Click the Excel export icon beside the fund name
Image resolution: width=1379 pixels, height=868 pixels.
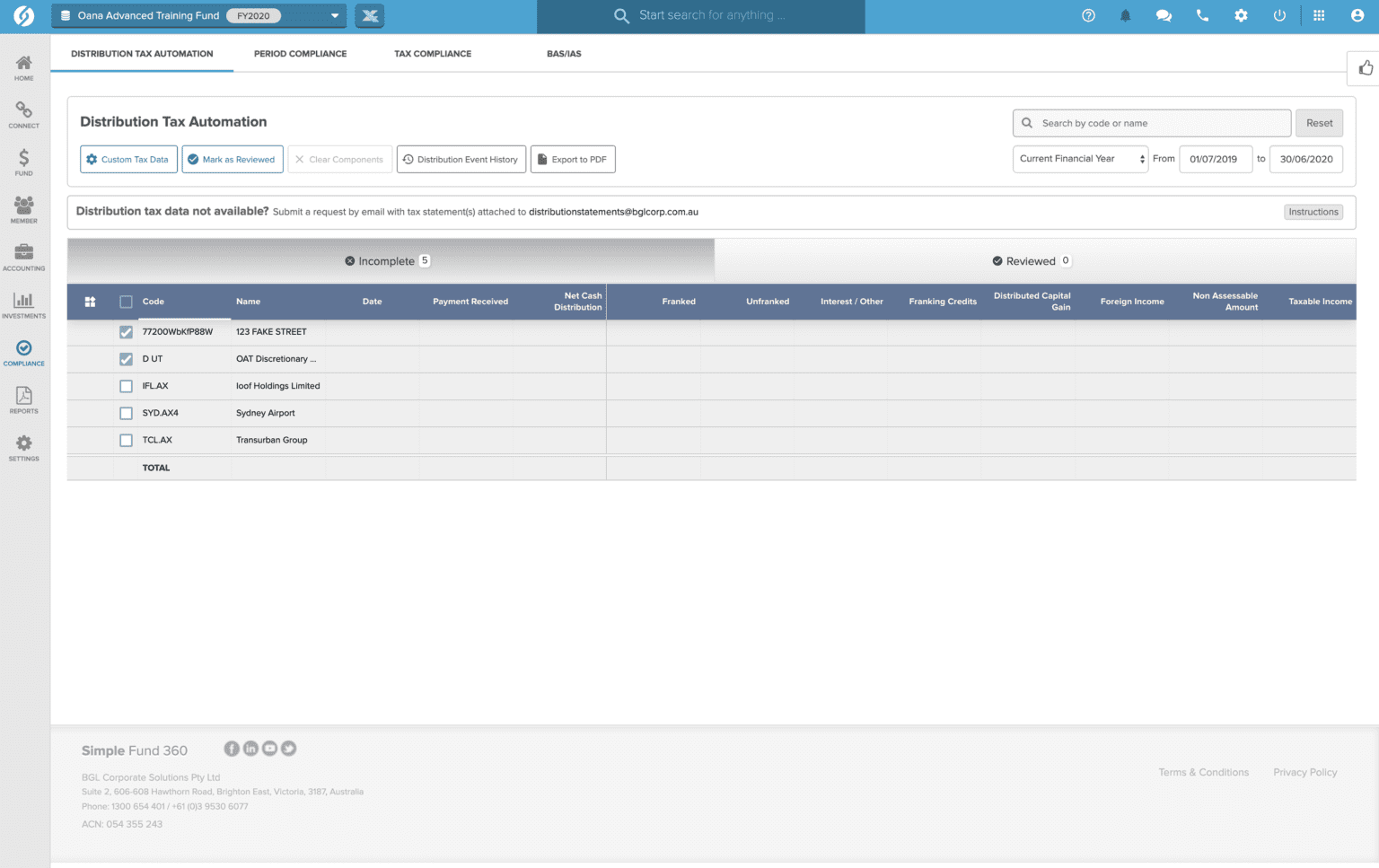point(369,15)
